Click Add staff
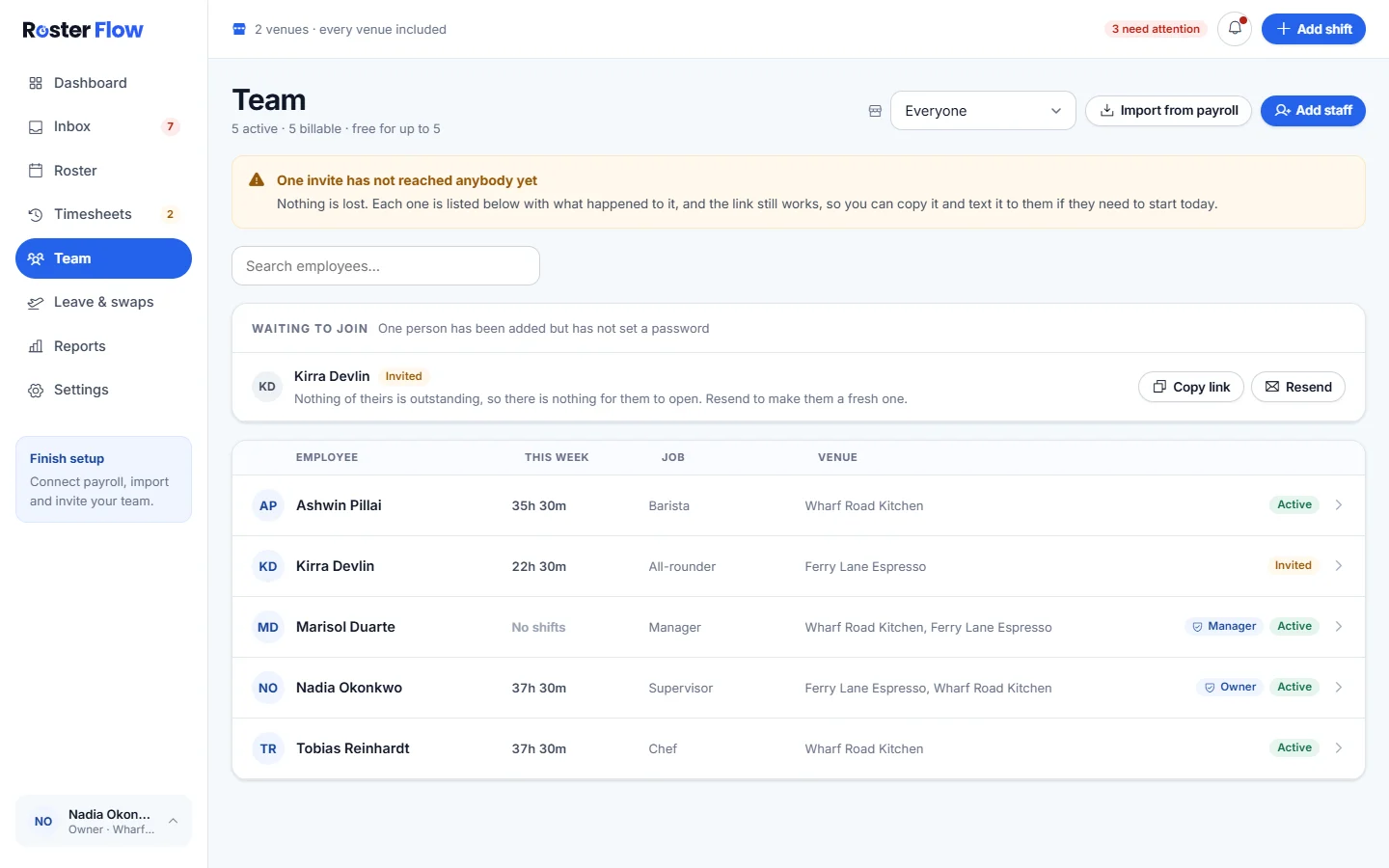This screenshot has width=1389, height=868. [1313, 111]
